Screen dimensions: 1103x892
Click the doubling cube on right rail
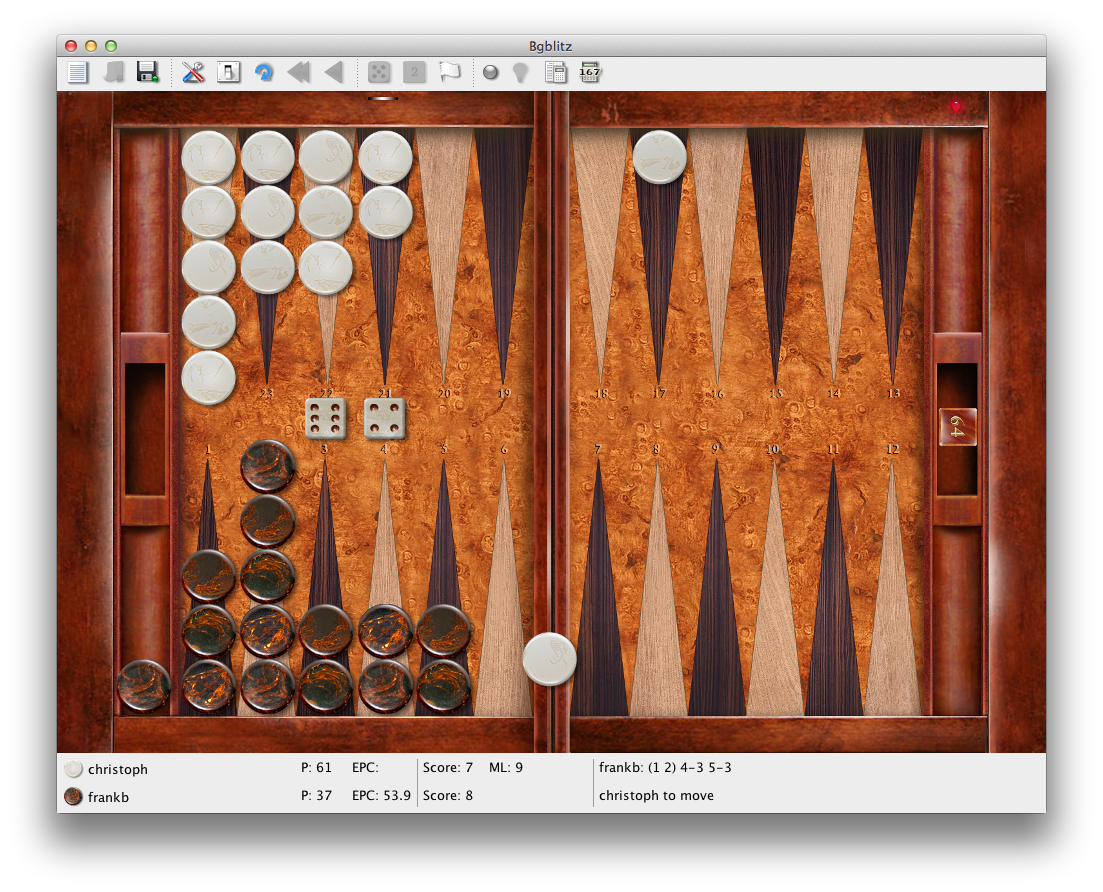957,427
